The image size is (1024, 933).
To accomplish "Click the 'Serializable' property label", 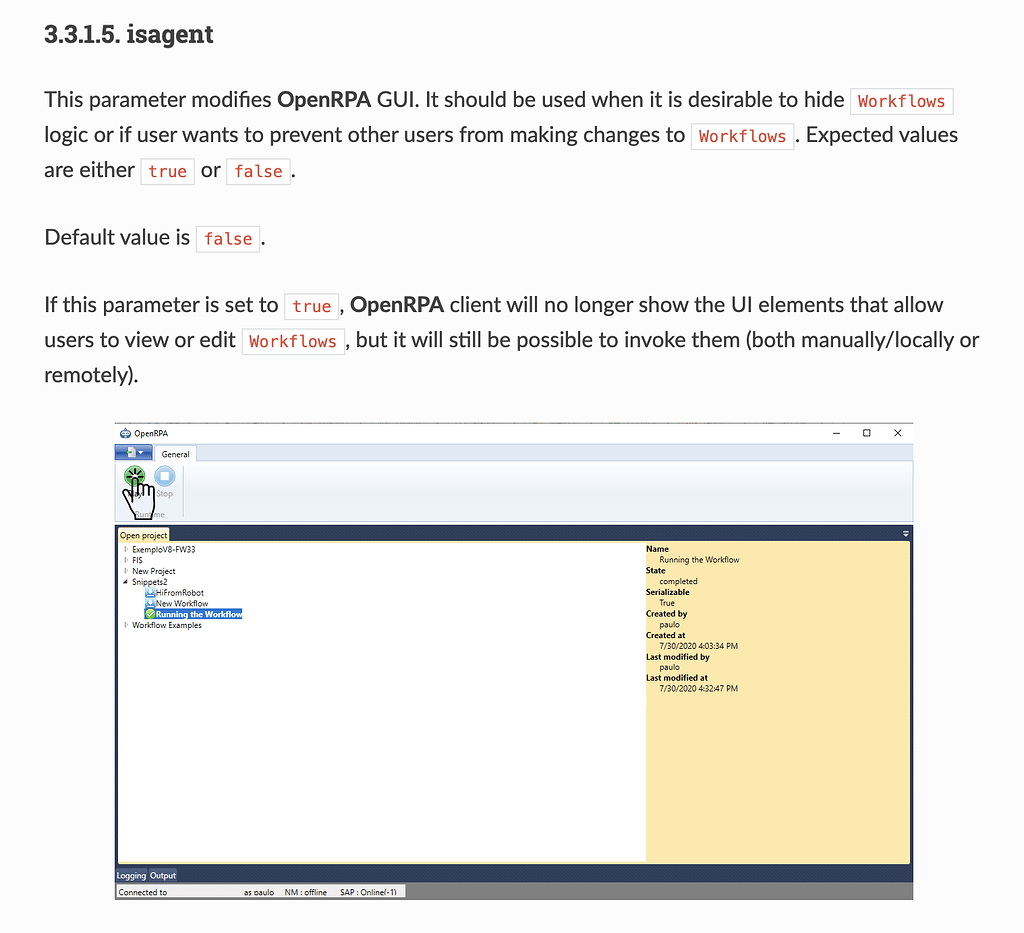I will point(667,592).
